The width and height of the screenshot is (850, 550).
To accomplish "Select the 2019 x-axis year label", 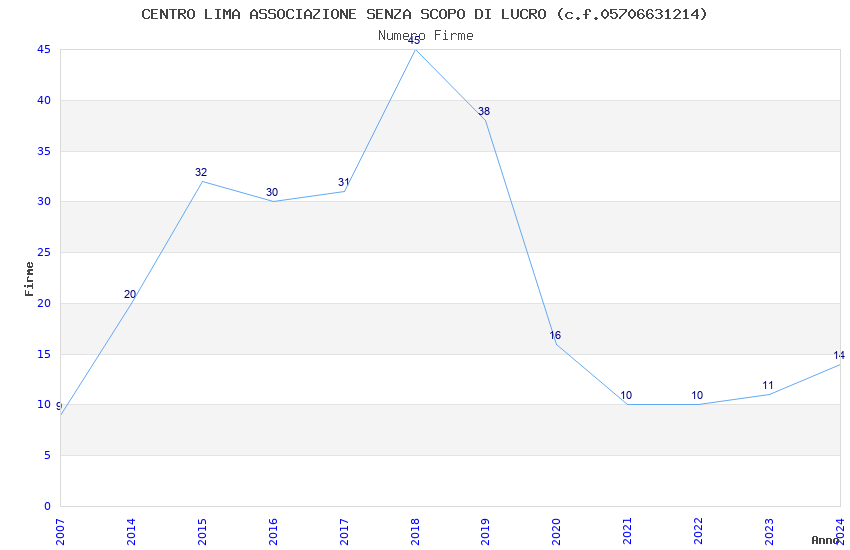I will point(485,532).
